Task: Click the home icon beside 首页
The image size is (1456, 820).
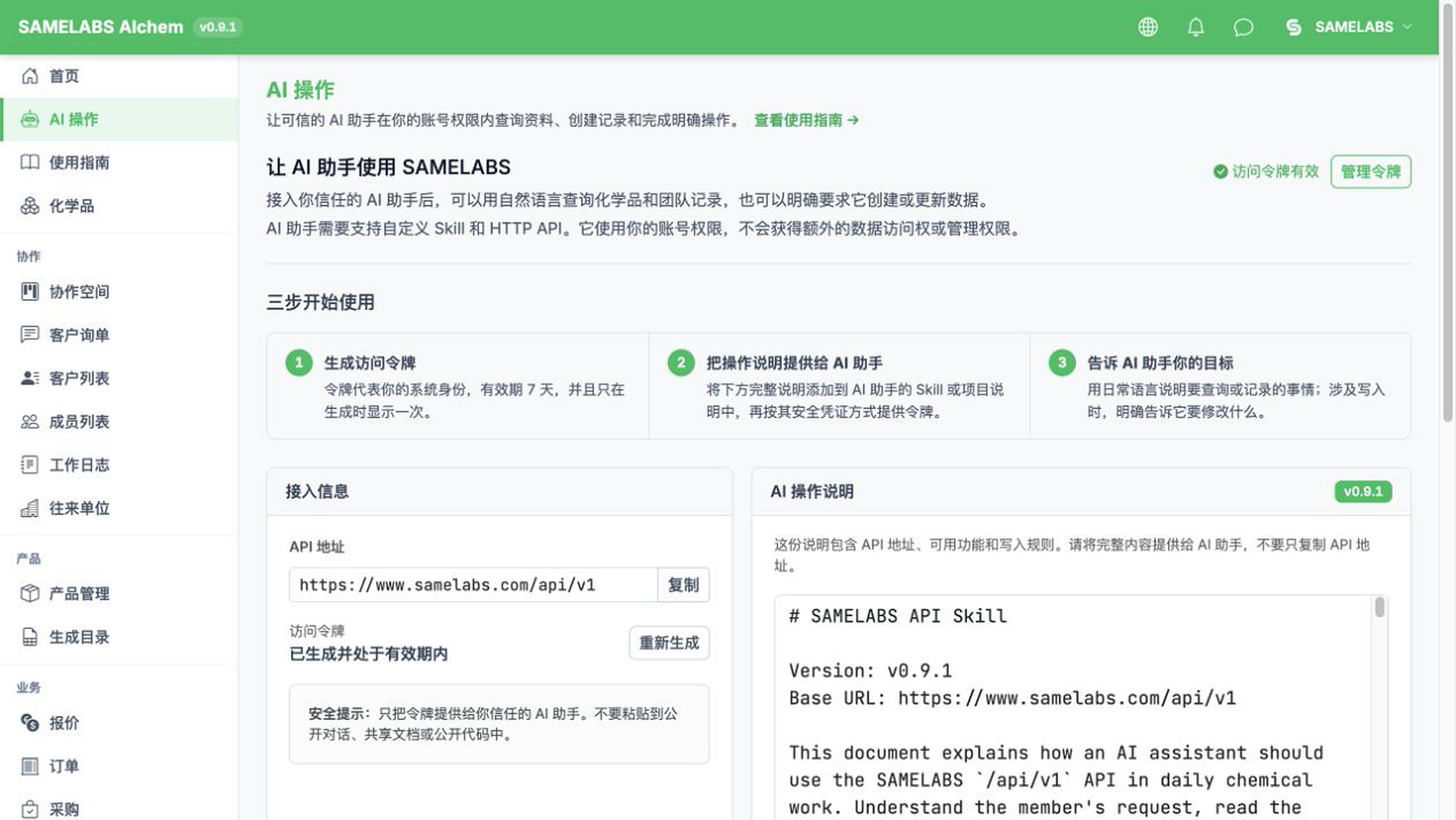Action: pyautogui.click(x=30, y=76)
